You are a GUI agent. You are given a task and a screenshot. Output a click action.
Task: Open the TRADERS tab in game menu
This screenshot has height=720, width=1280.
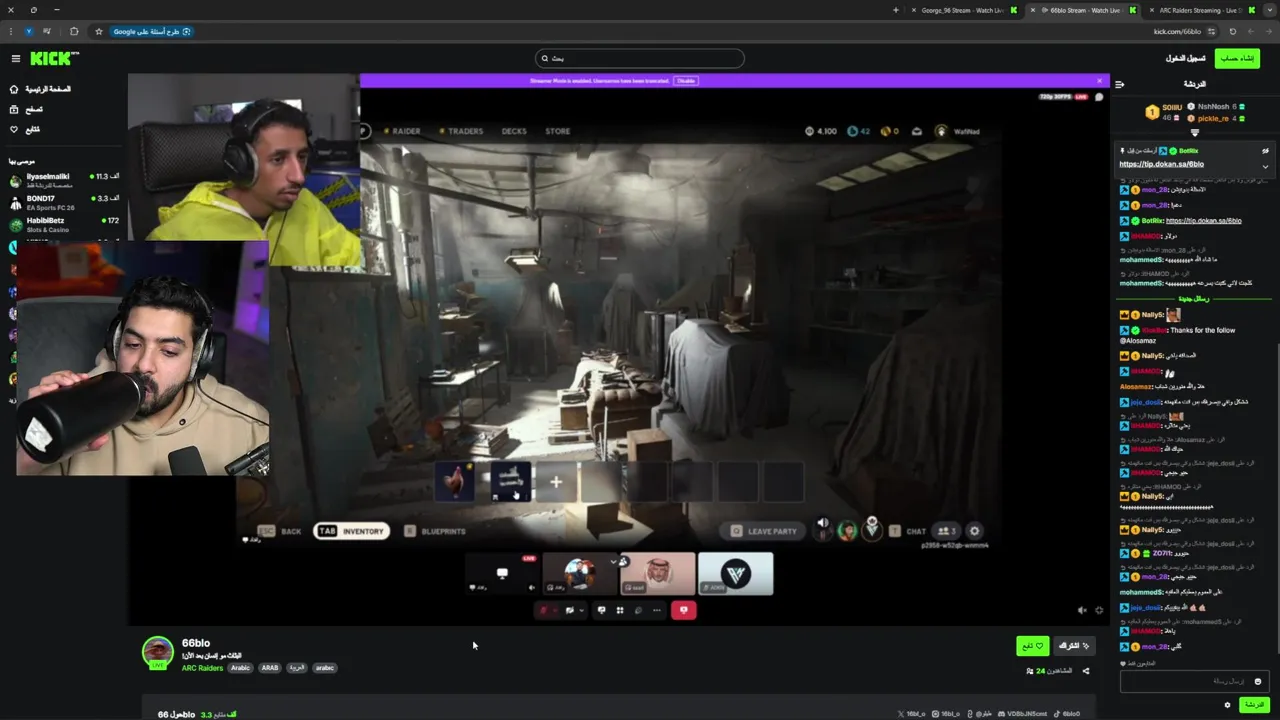pos(465,131)
